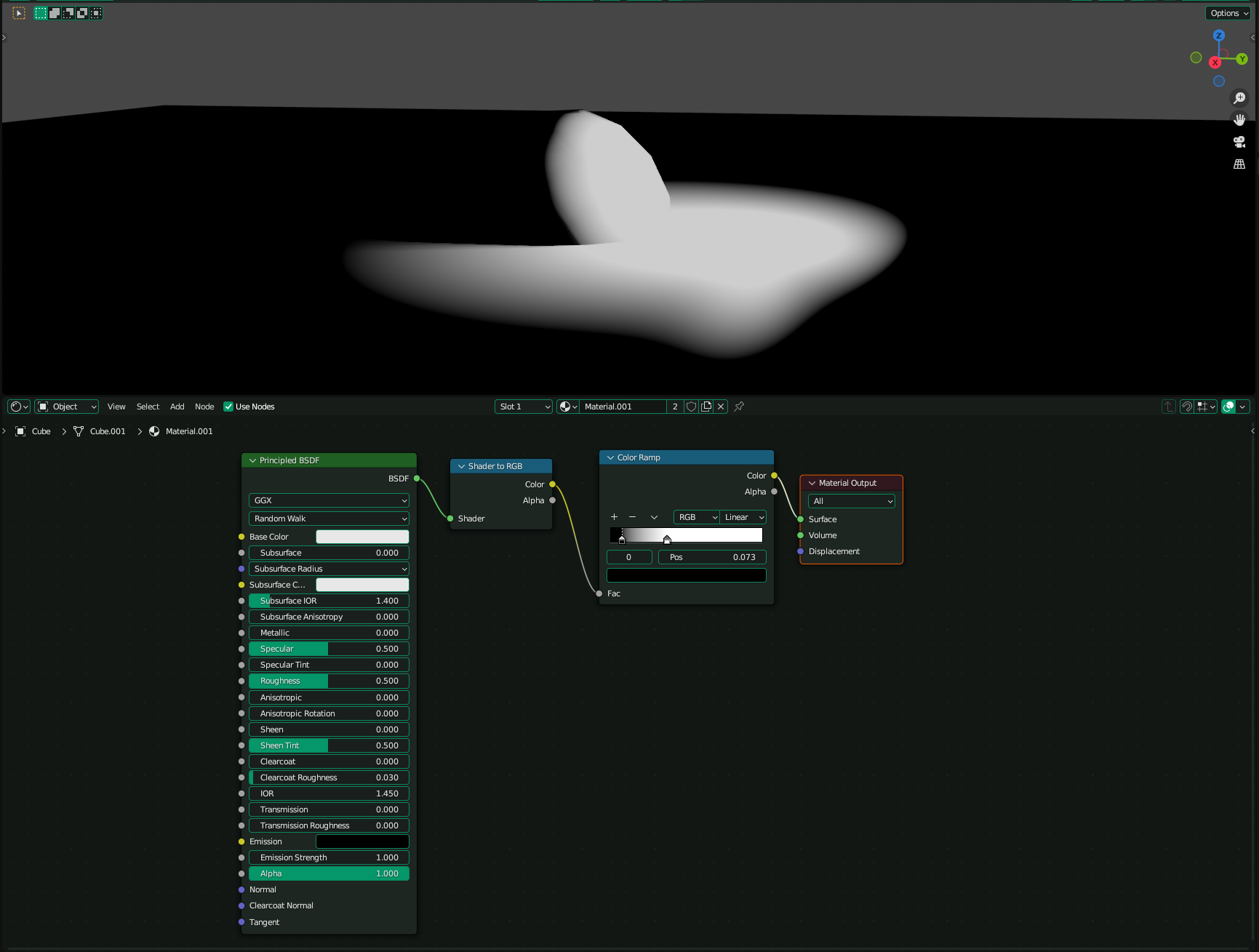The width and height of the screenshot is (1259, 952).
Task: Click the pan view hand icon
Action: 1239,120
